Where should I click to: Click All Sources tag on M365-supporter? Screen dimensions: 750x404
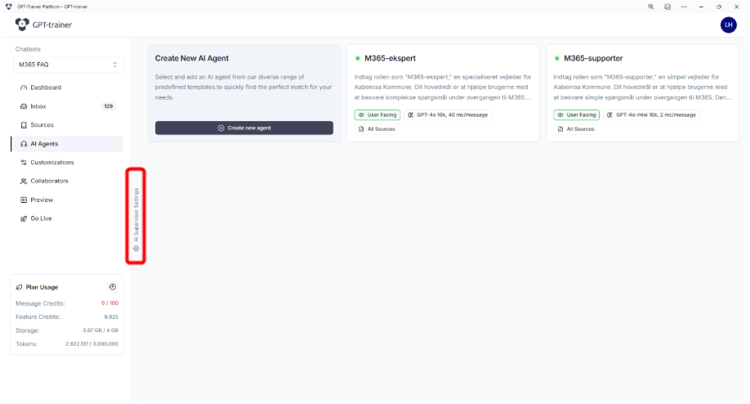tap(576, 129)
